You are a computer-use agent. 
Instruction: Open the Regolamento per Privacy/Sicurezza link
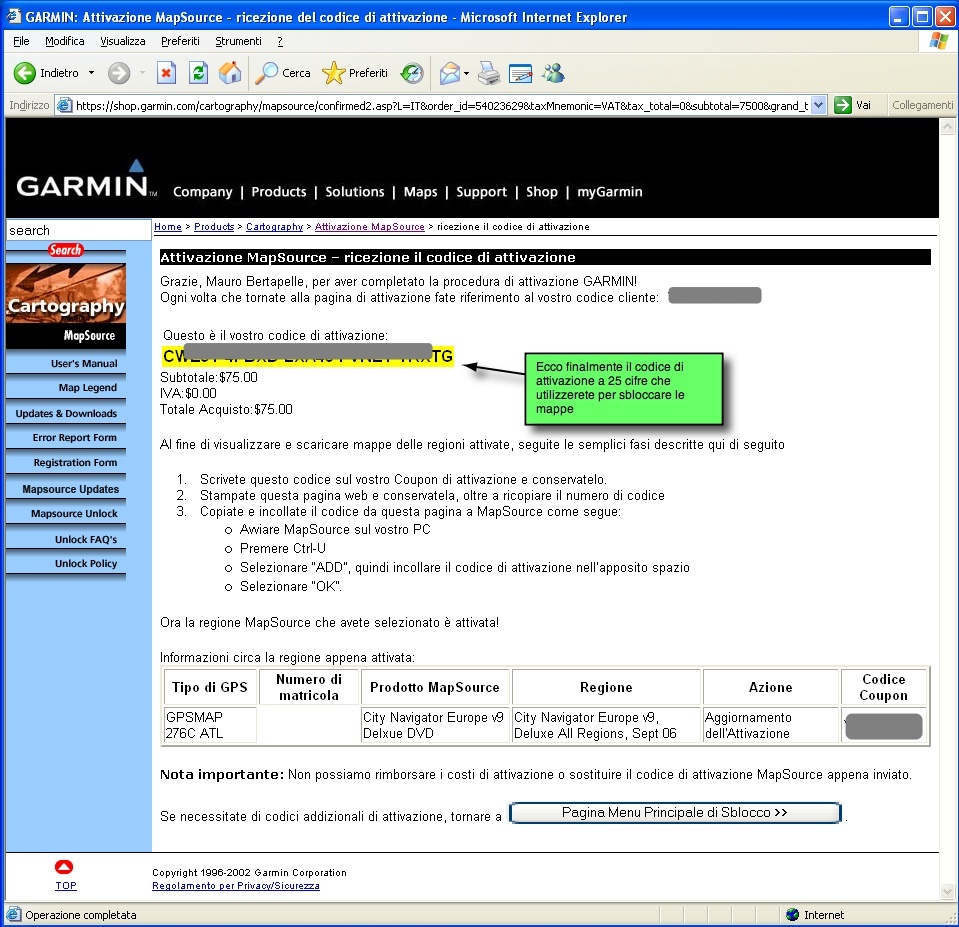coord(235,886)
